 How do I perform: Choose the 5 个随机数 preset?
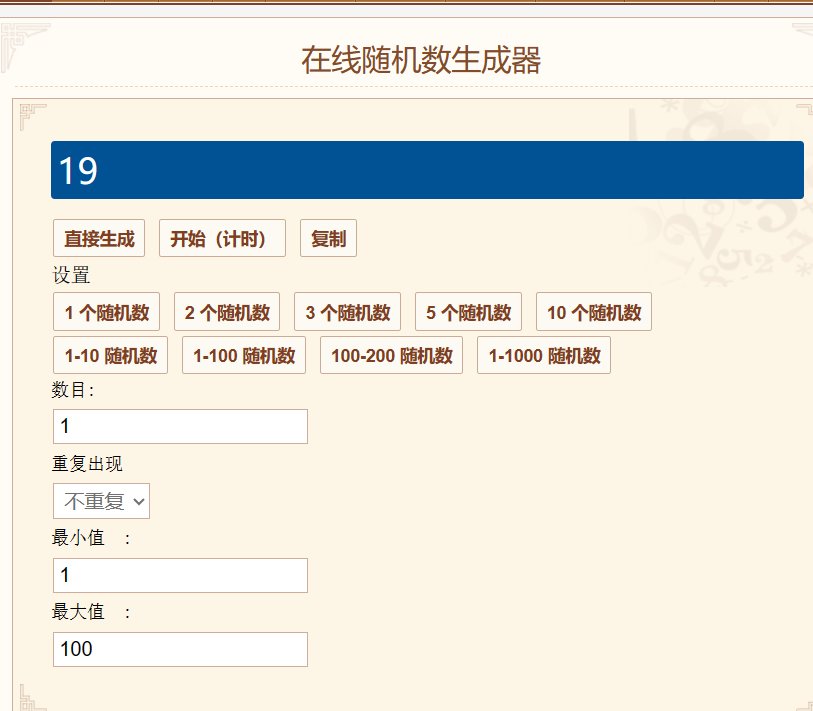click(468, 312)
